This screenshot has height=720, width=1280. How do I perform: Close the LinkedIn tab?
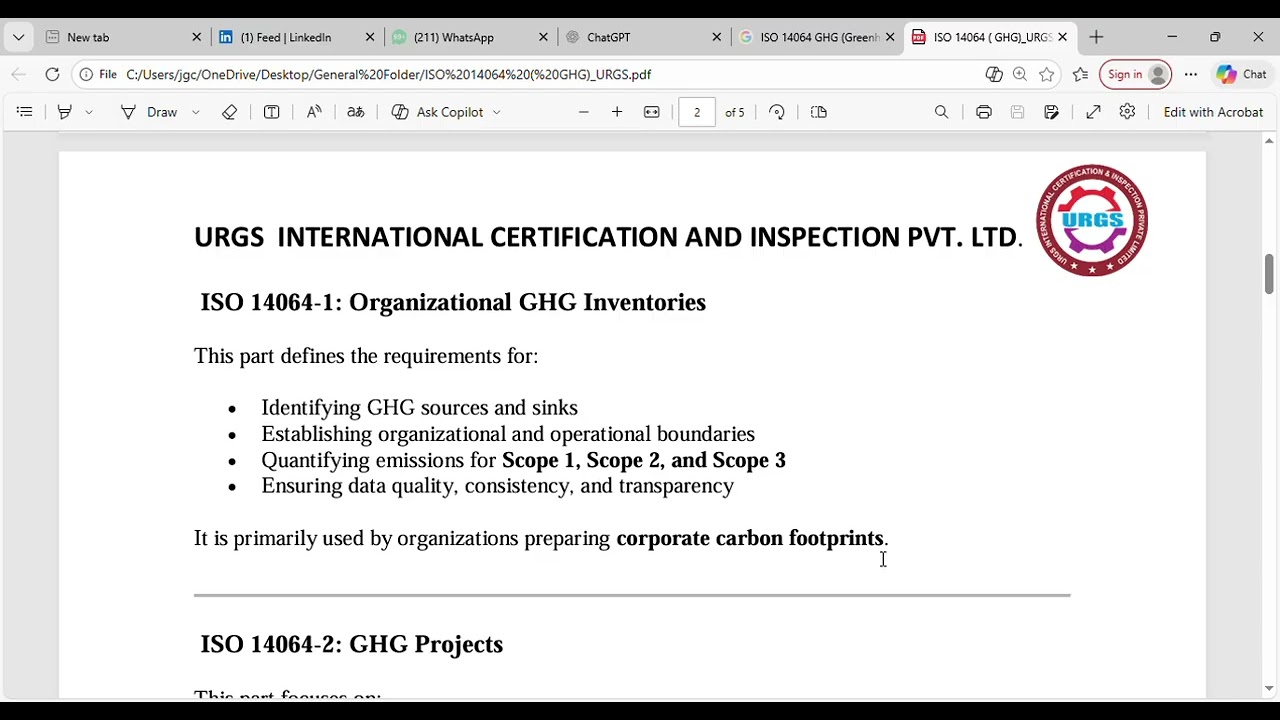(370, 37)
